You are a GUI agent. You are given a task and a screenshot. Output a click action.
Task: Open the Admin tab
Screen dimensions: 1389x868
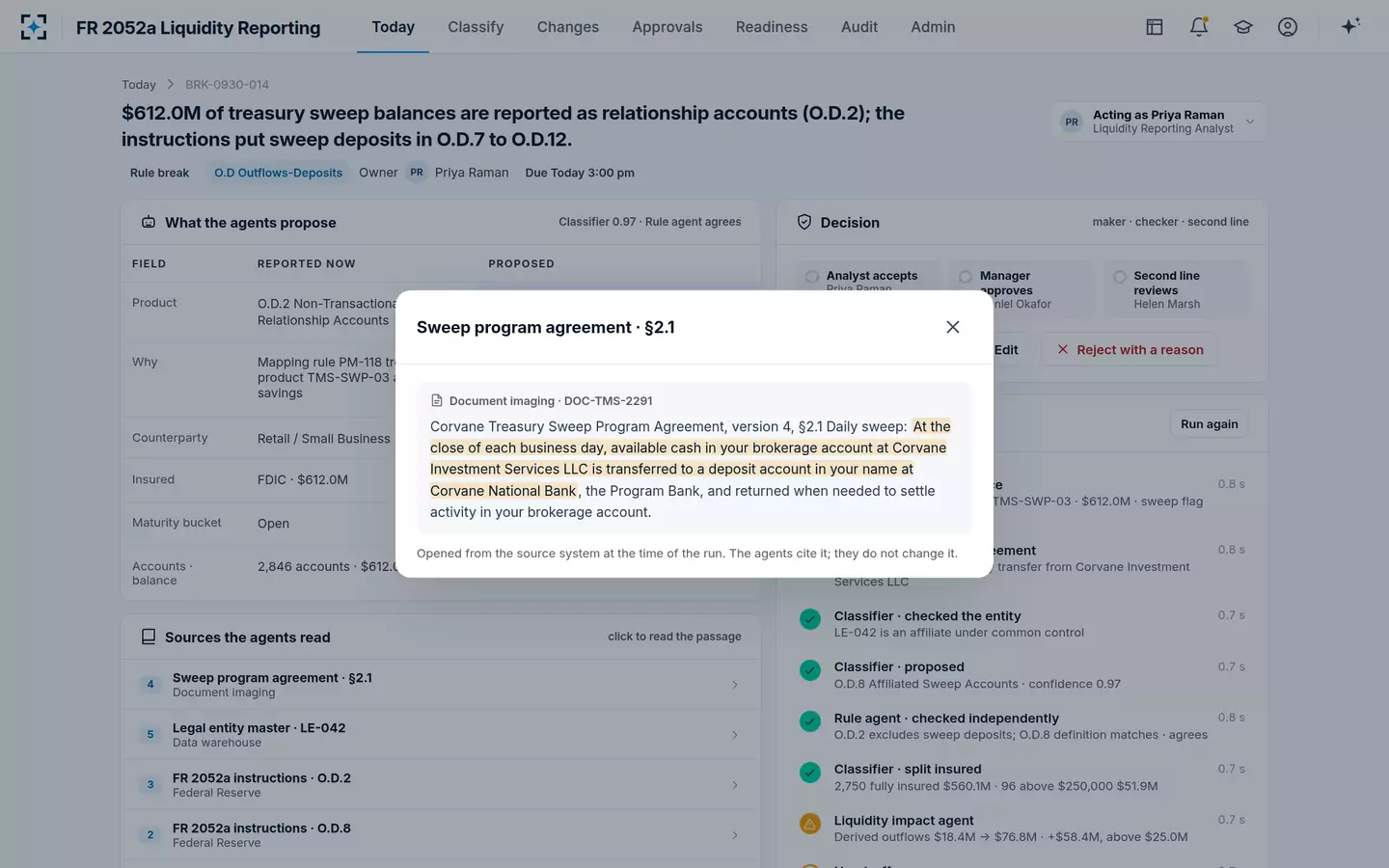[933, 27]
